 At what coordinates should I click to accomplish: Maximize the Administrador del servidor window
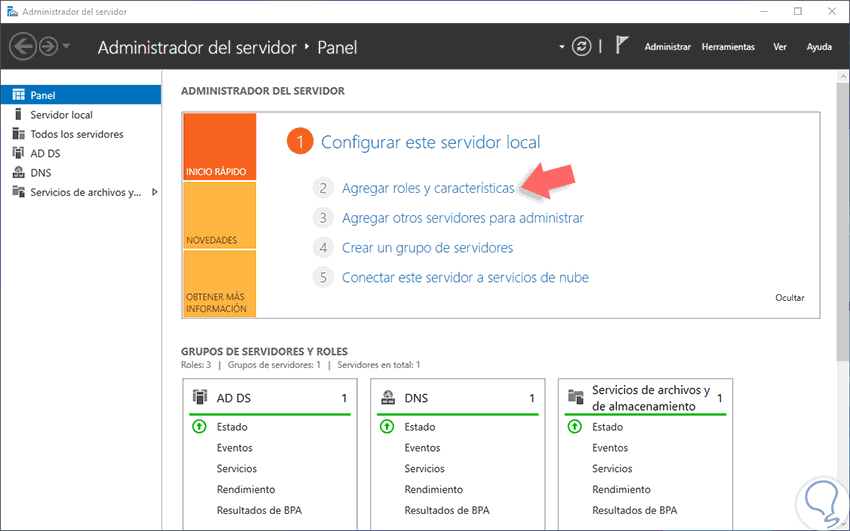tap(797, 11)
